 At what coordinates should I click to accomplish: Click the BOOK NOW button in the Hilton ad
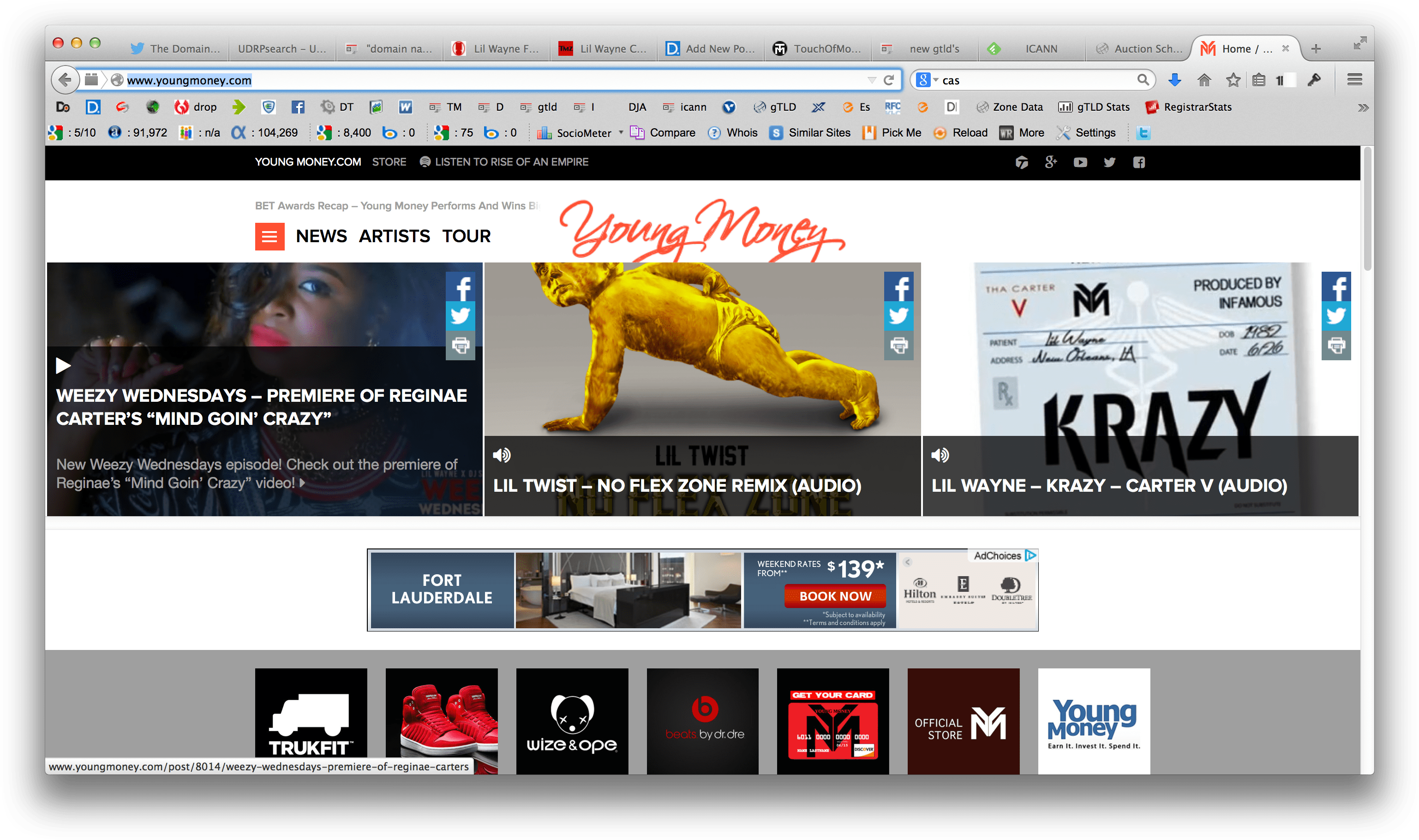(x=835, y=596)
